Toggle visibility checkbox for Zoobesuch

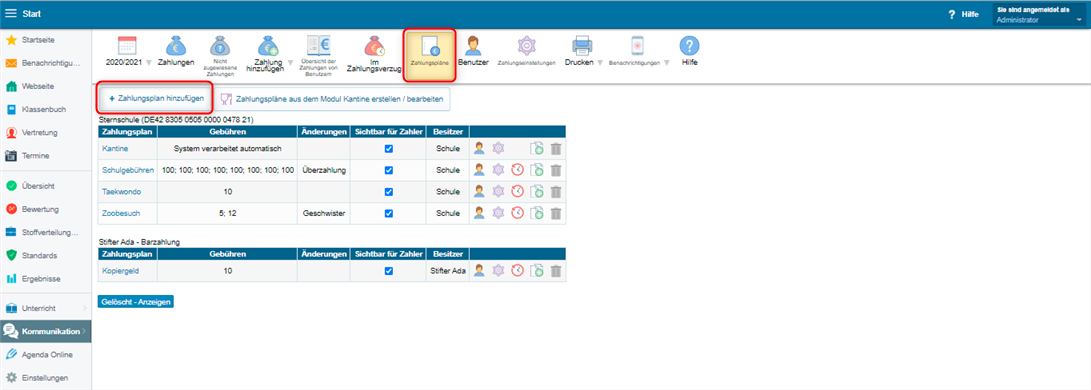coord(389,213)
